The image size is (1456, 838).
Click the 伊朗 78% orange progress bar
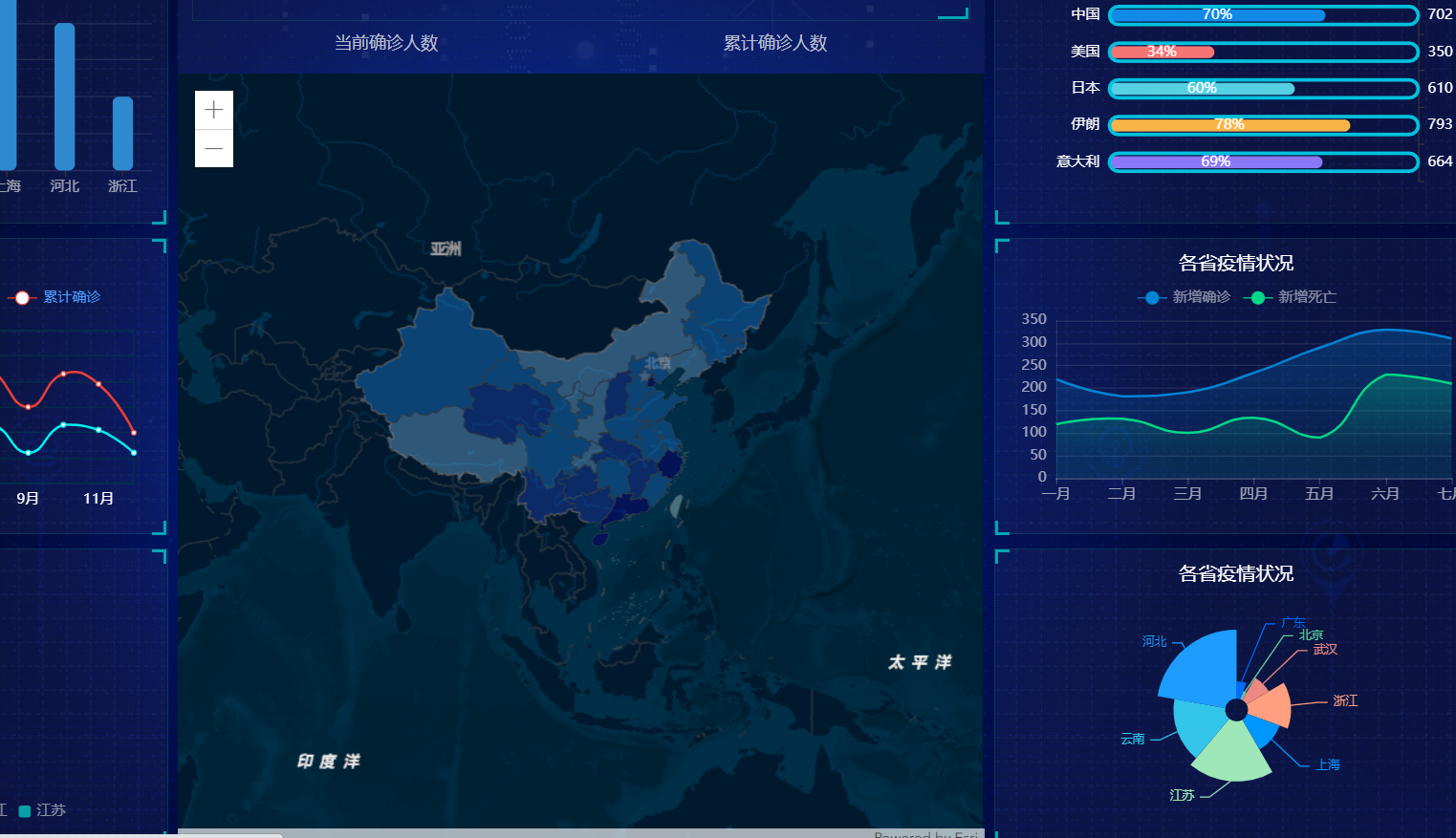pyautogui.click(x=1229, y=125)
